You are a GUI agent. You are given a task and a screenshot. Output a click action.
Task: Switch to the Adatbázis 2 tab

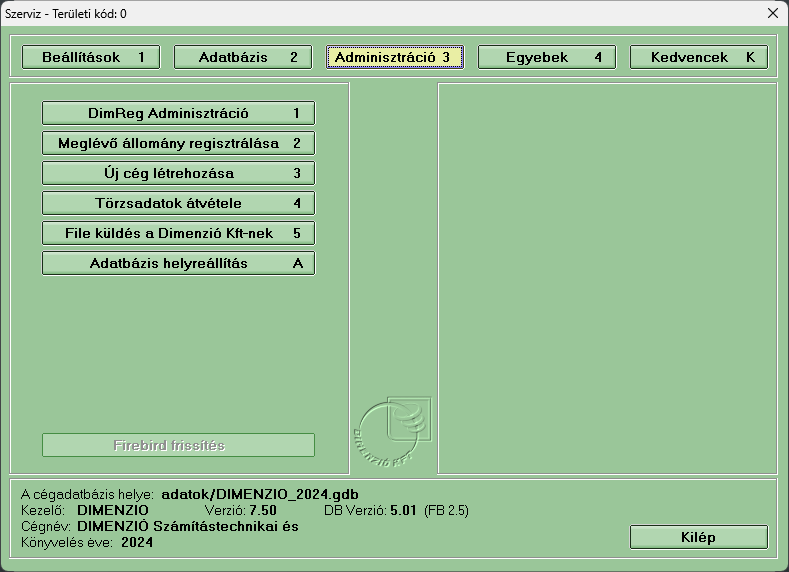click(x=243, y=57)
